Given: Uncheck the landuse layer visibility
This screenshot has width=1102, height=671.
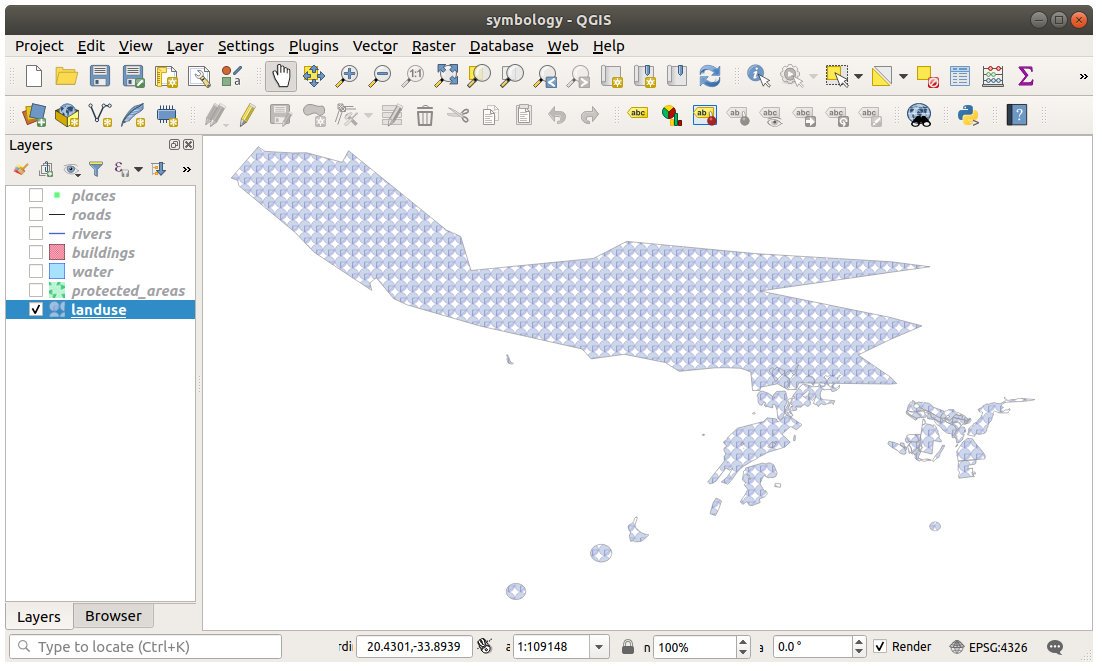Looking at the screenshot, I should click(36, 310).
